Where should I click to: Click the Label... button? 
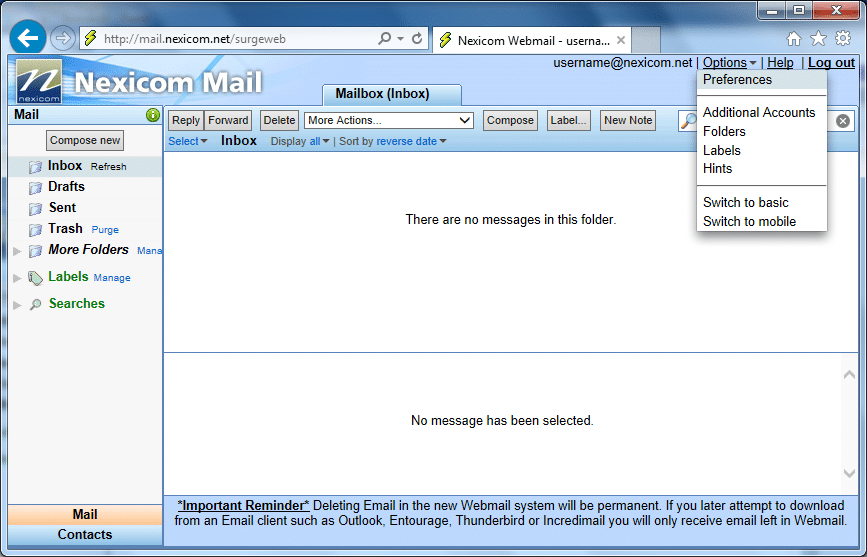[x=568, y=120]
